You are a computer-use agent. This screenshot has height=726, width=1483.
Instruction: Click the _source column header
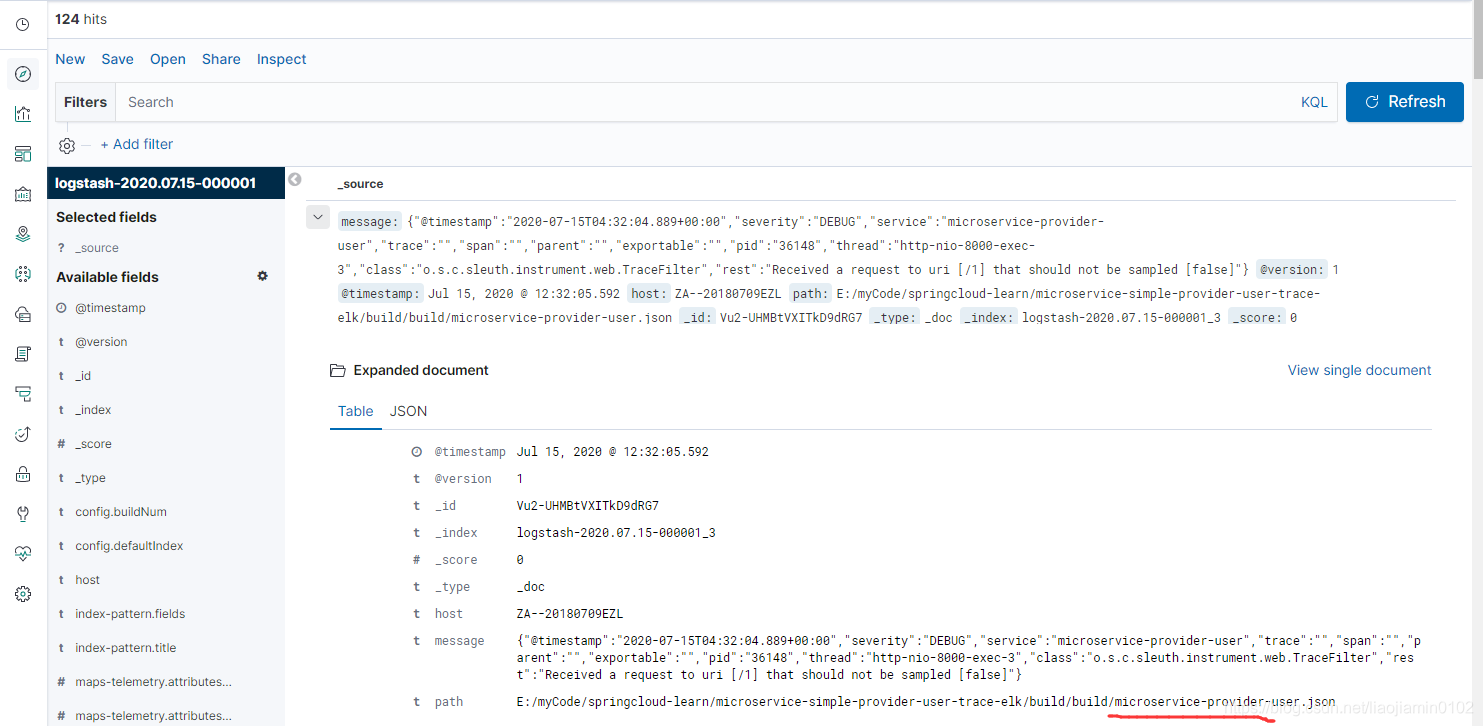point(360,184)
